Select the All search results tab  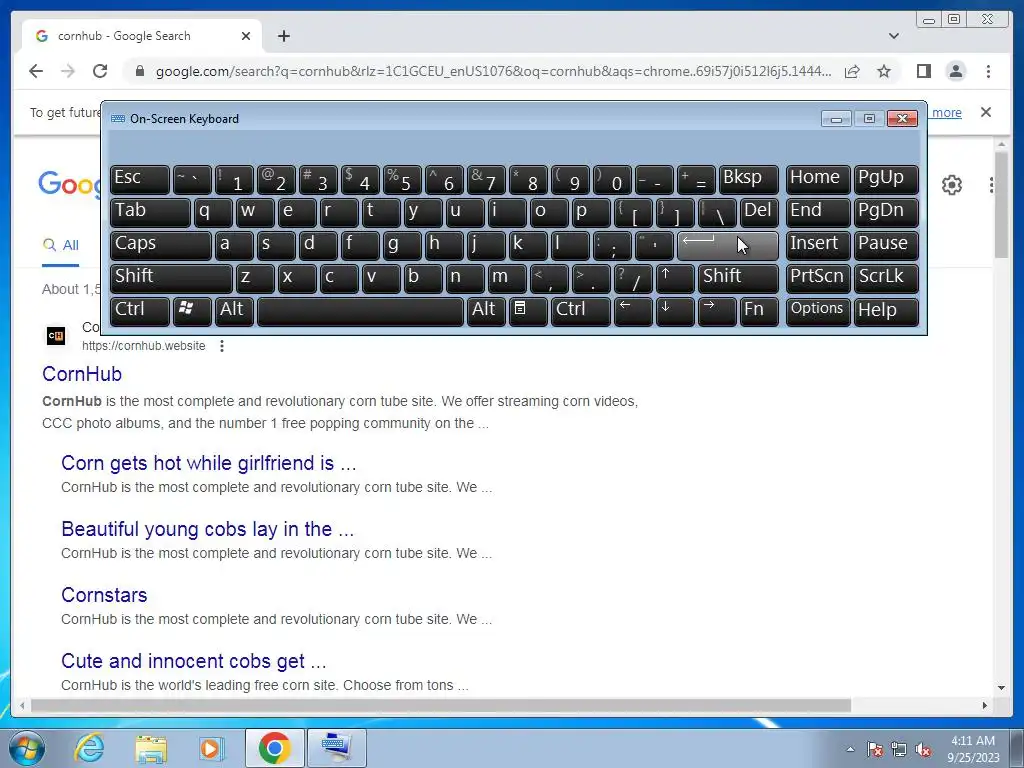click(x=61, y=245)
